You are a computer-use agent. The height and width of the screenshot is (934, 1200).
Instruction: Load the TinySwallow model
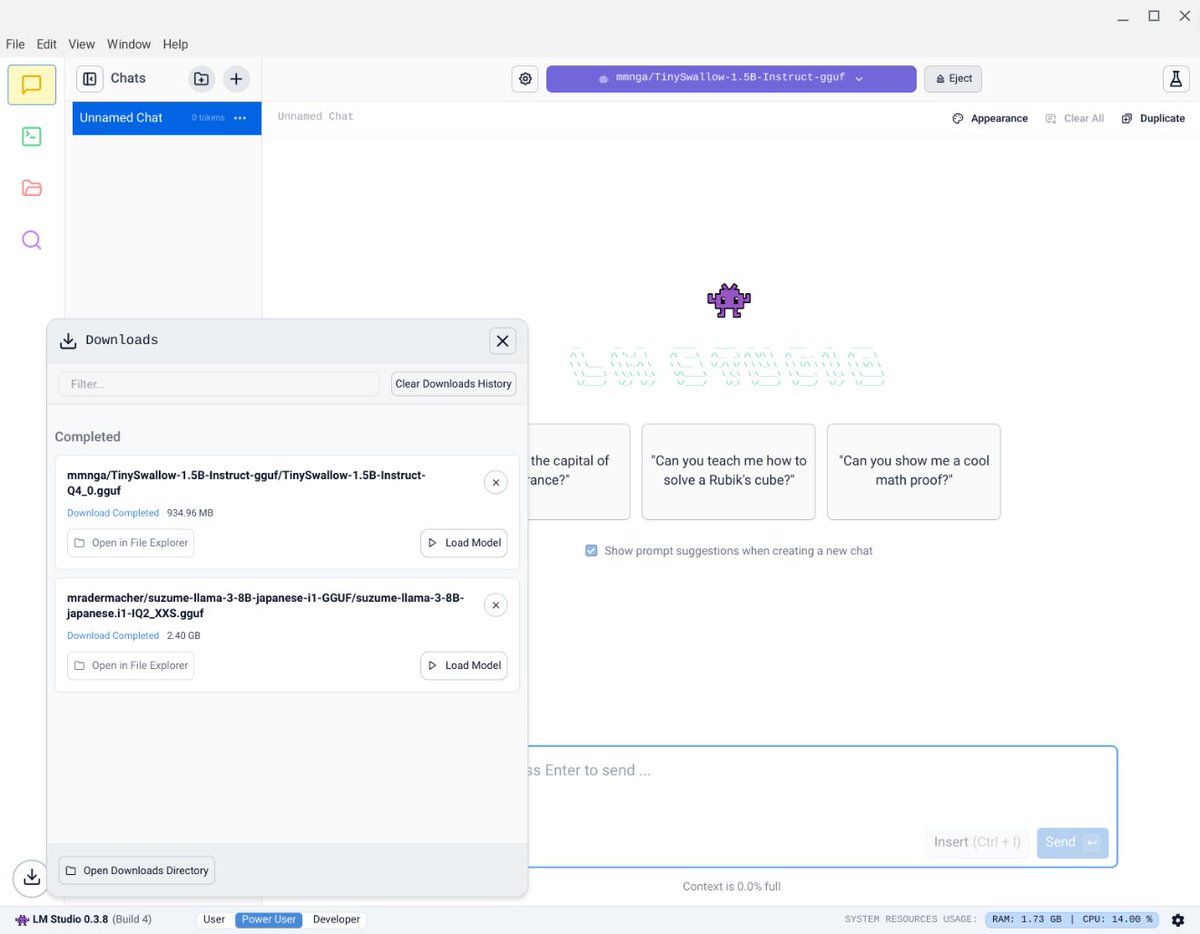point(464,543)
